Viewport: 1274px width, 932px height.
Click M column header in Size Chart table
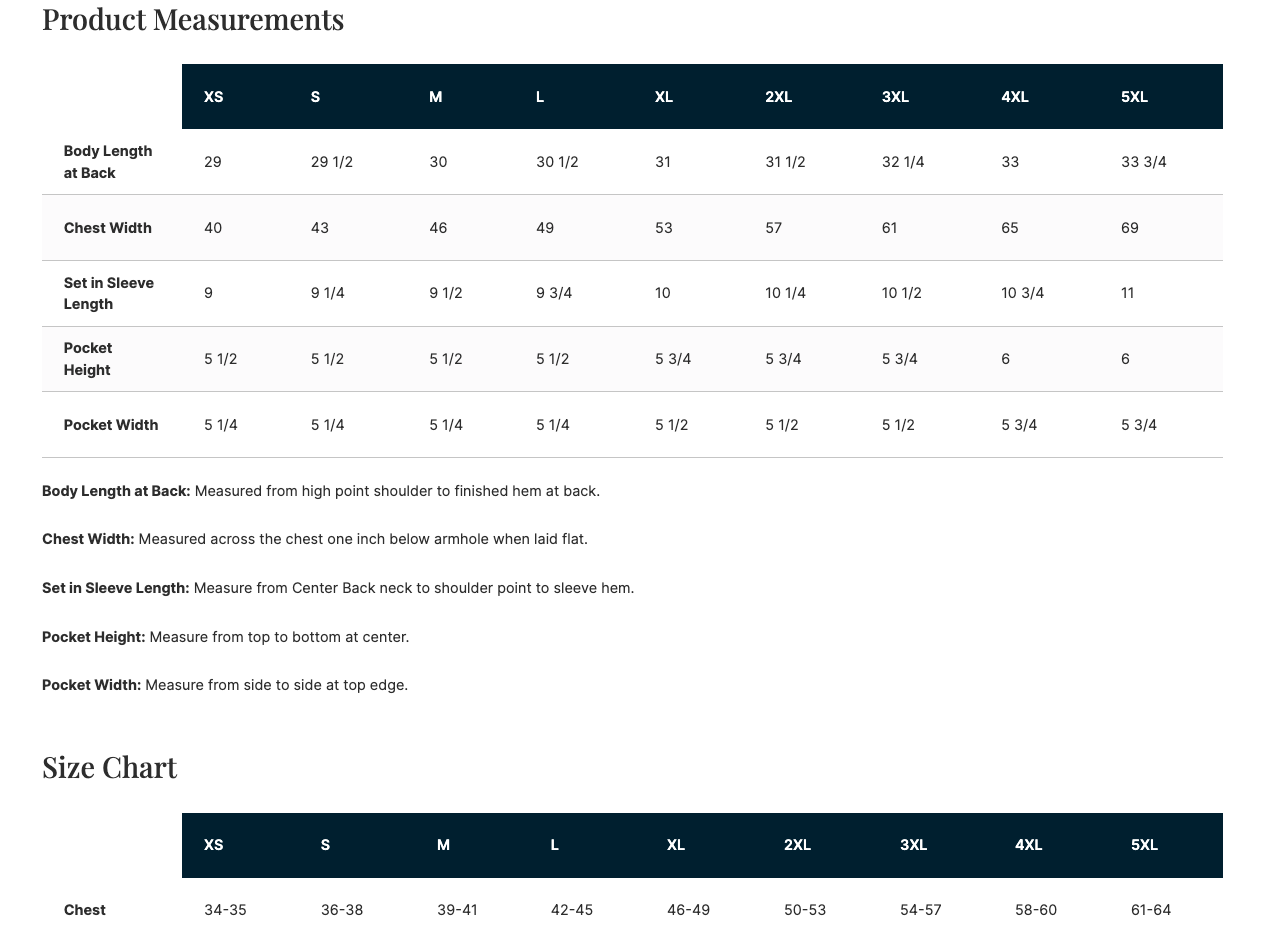pyautogui.click(x=443, y=845)
